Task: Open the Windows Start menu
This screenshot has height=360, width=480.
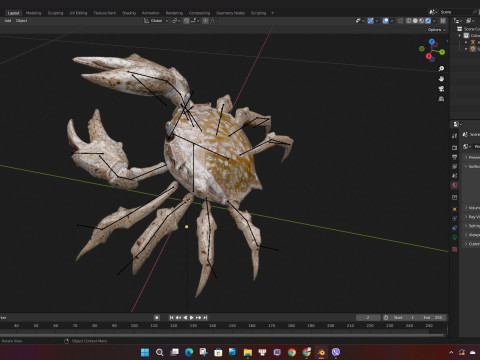Action: [x=145, y=352]
